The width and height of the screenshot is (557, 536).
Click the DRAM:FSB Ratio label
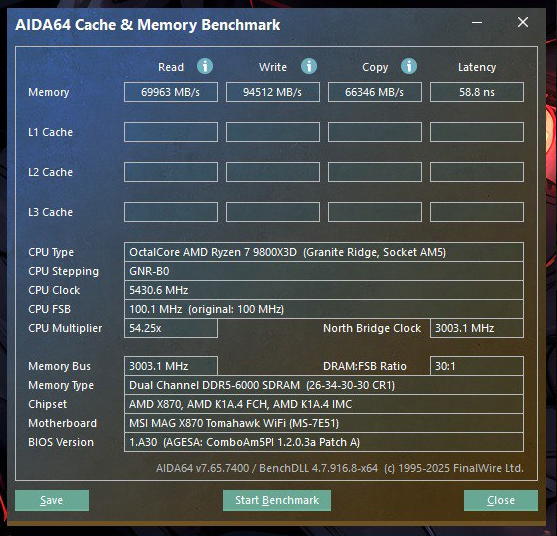click(x=364, y=366)
